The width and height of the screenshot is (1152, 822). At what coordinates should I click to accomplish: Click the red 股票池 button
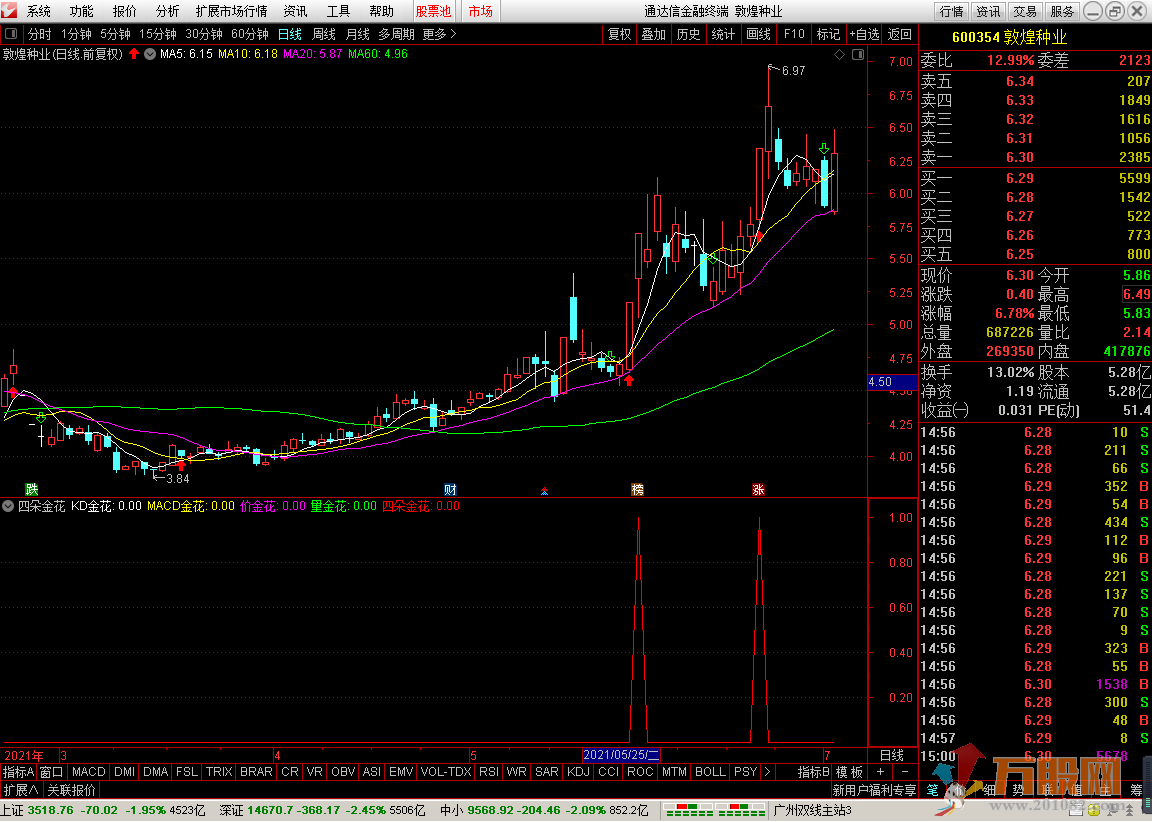coord(433,11)
